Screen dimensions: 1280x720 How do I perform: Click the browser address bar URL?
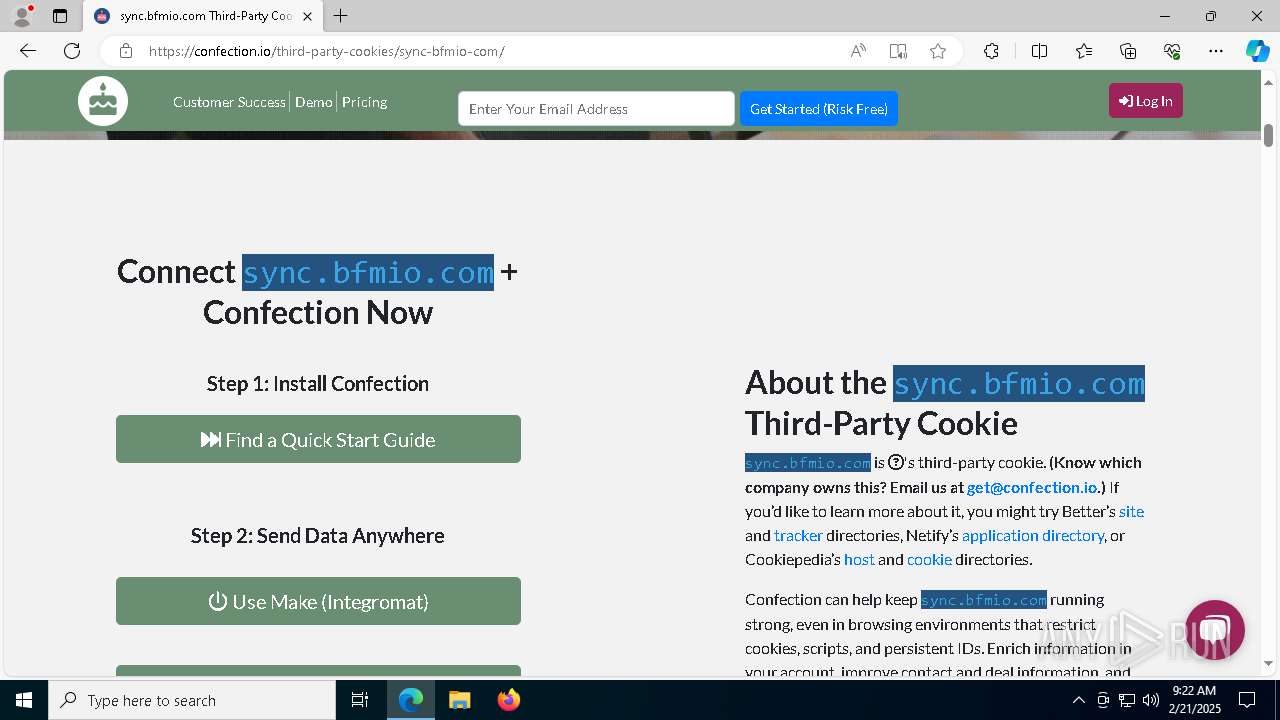[327, 51]
